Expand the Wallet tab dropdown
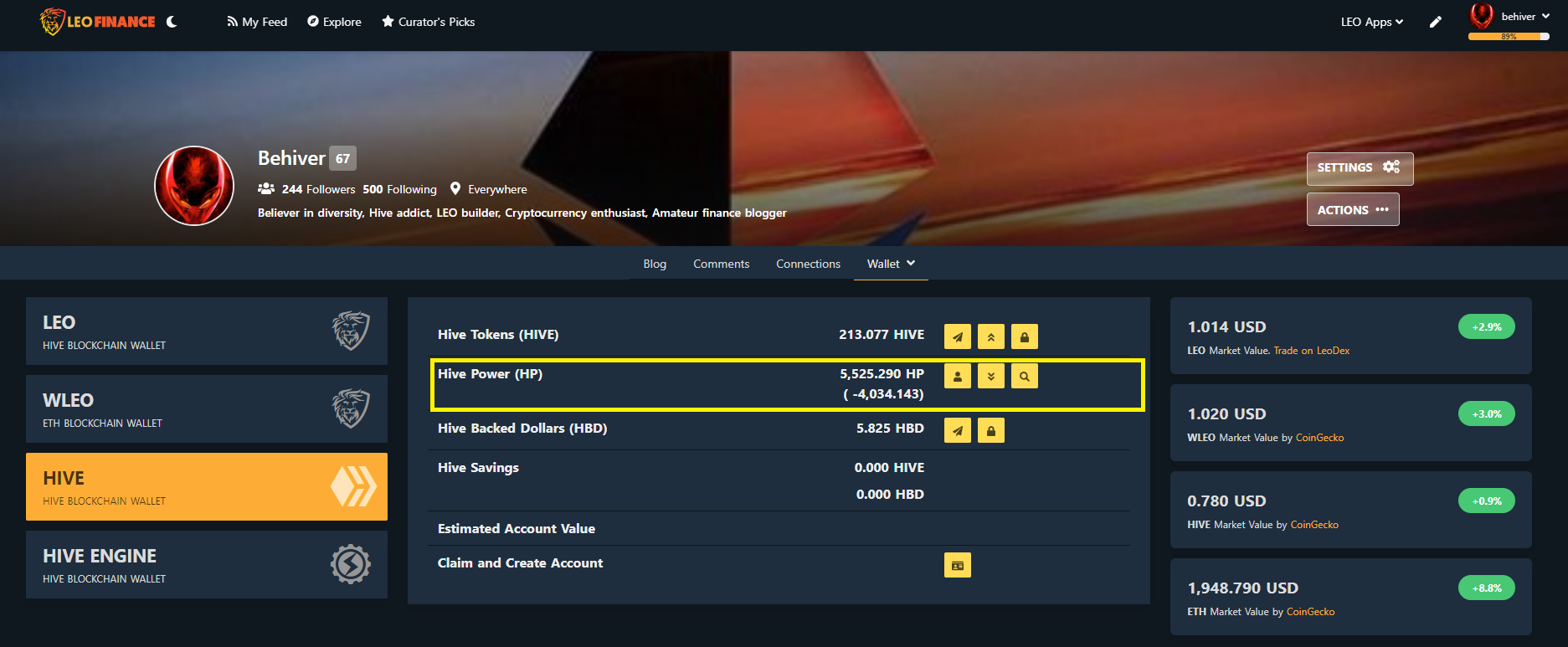The width and height of the screenshot is (1568, 647). 891,264
